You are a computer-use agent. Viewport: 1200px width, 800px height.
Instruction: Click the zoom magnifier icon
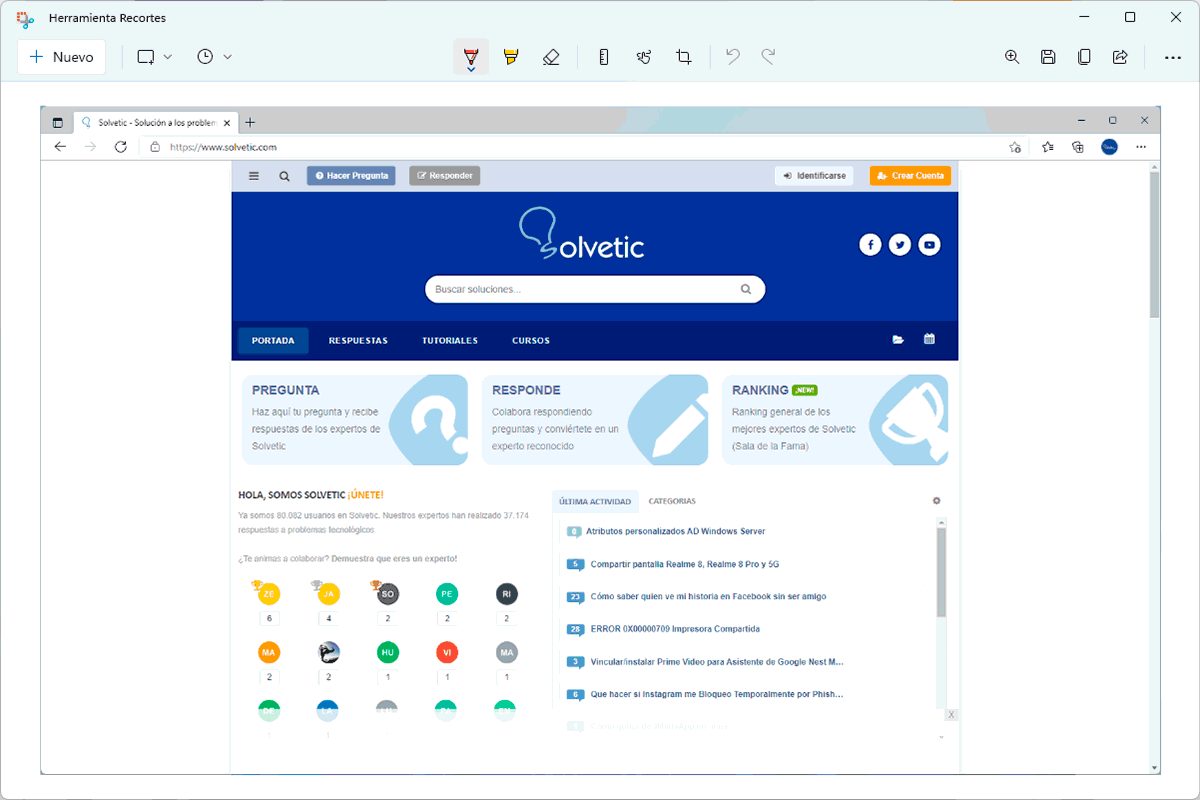point(1012,57)
